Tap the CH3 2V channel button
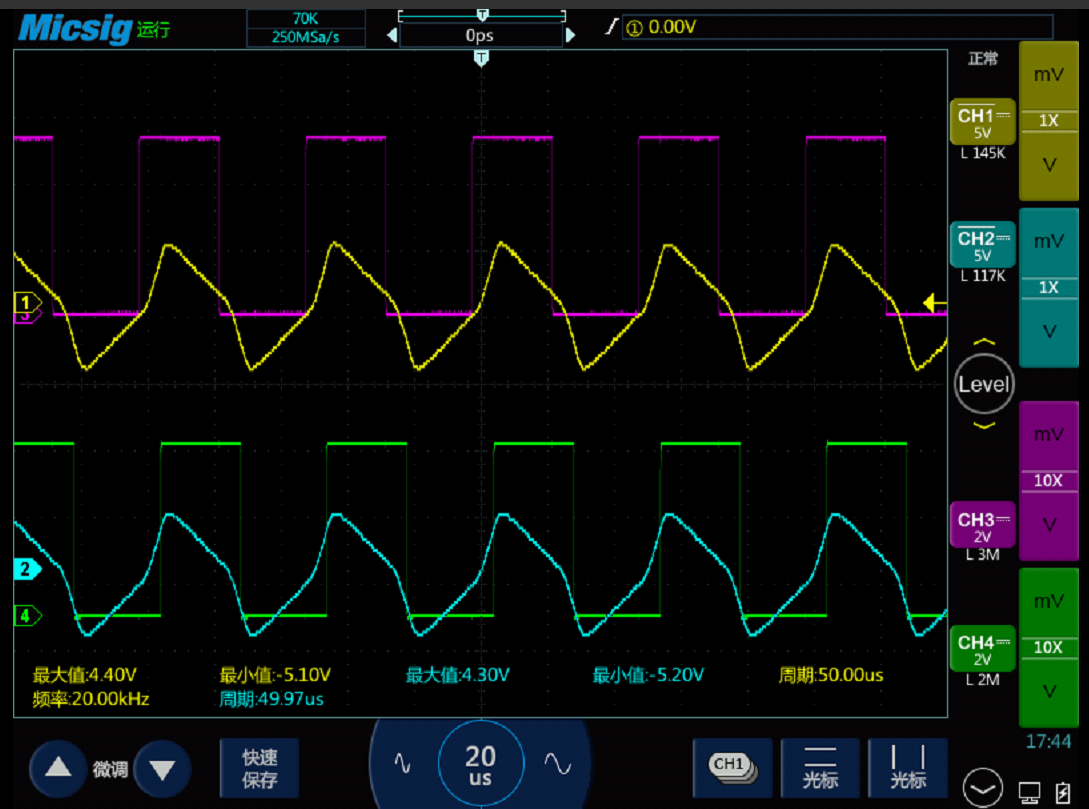This screenshot has width=1089, height=809. (982, 526)
